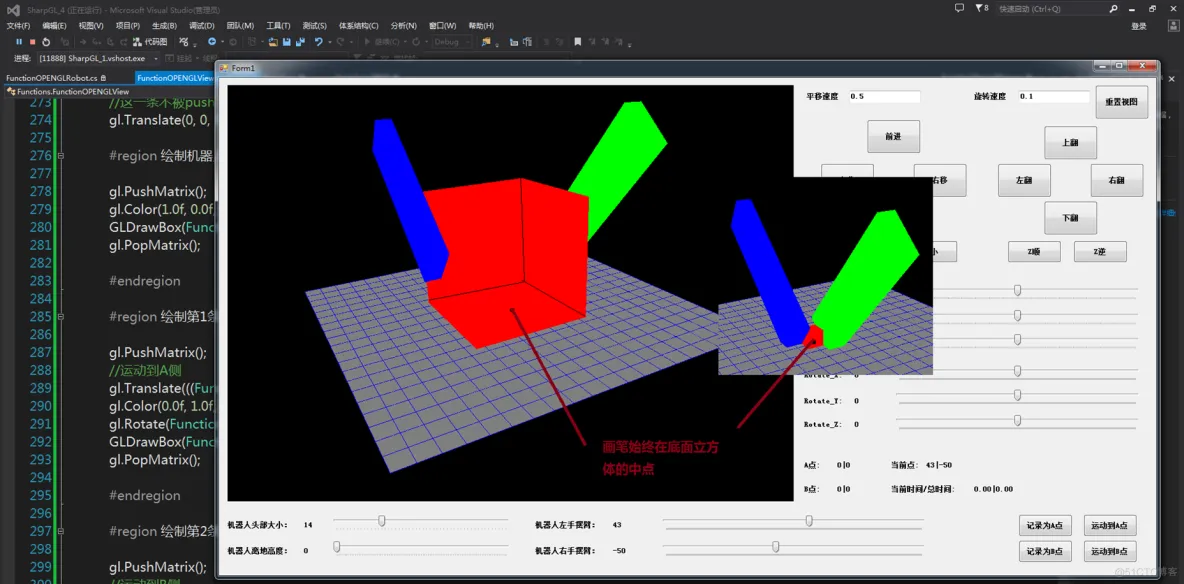Click the Rotate_Y slider thumb
Viewport: 1184px width, 584px height.
(x=1018, y=395)
